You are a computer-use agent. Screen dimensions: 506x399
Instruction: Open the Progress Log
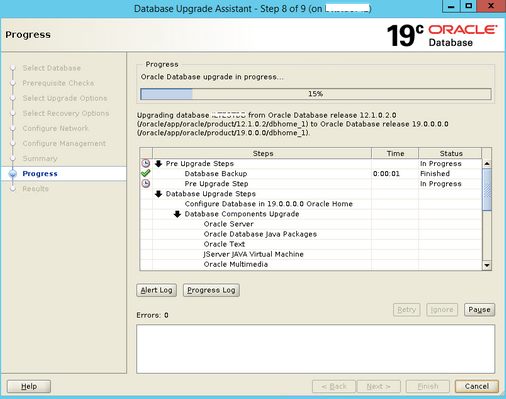[211, 290]
